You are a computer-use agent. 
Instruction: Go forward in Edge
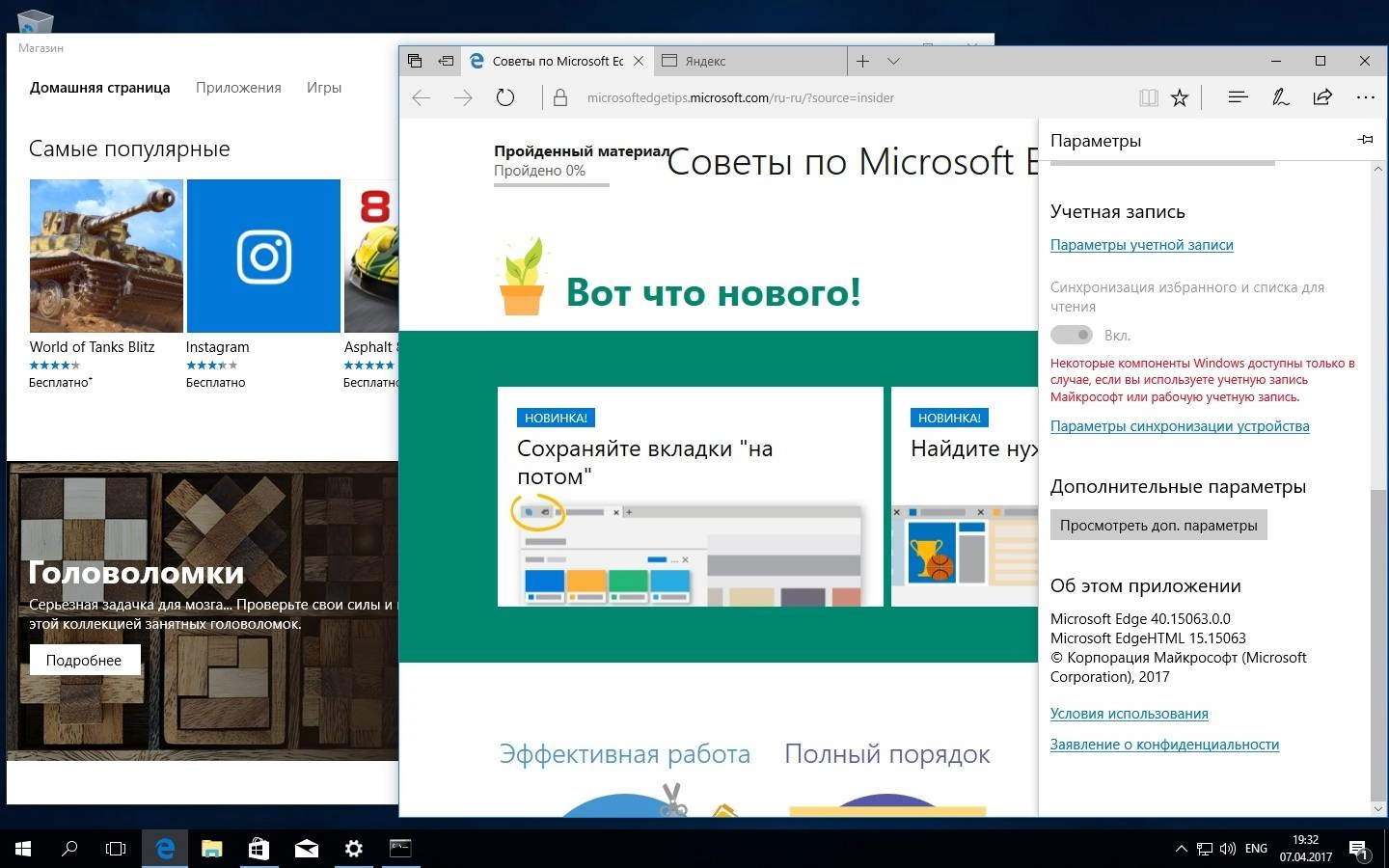[x=463, y=97]
